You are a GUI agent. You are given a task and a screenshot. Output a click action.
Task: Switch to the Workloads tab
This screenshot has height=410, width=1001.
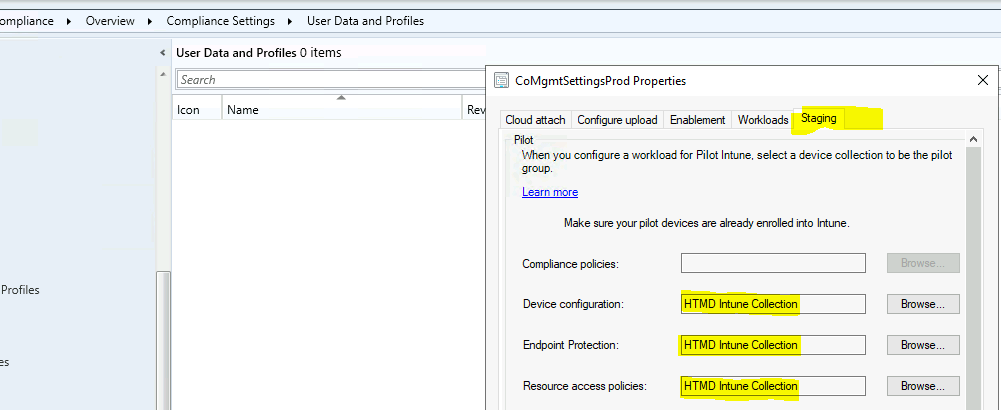point(763,119)
